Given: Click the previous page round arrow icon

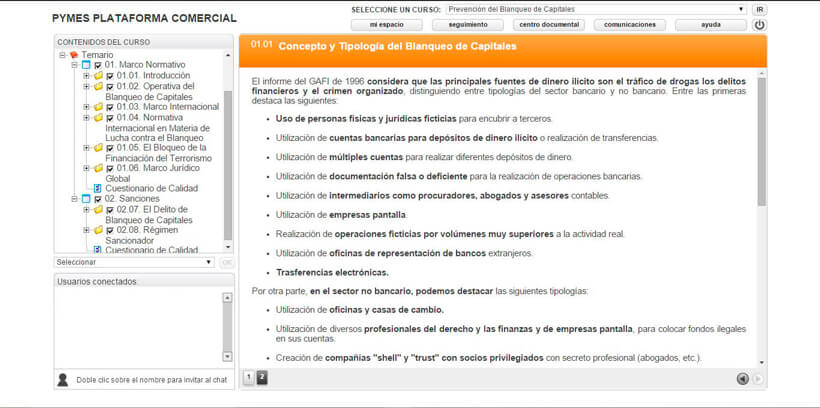Looking at the screenshot, I should point(743,379).
